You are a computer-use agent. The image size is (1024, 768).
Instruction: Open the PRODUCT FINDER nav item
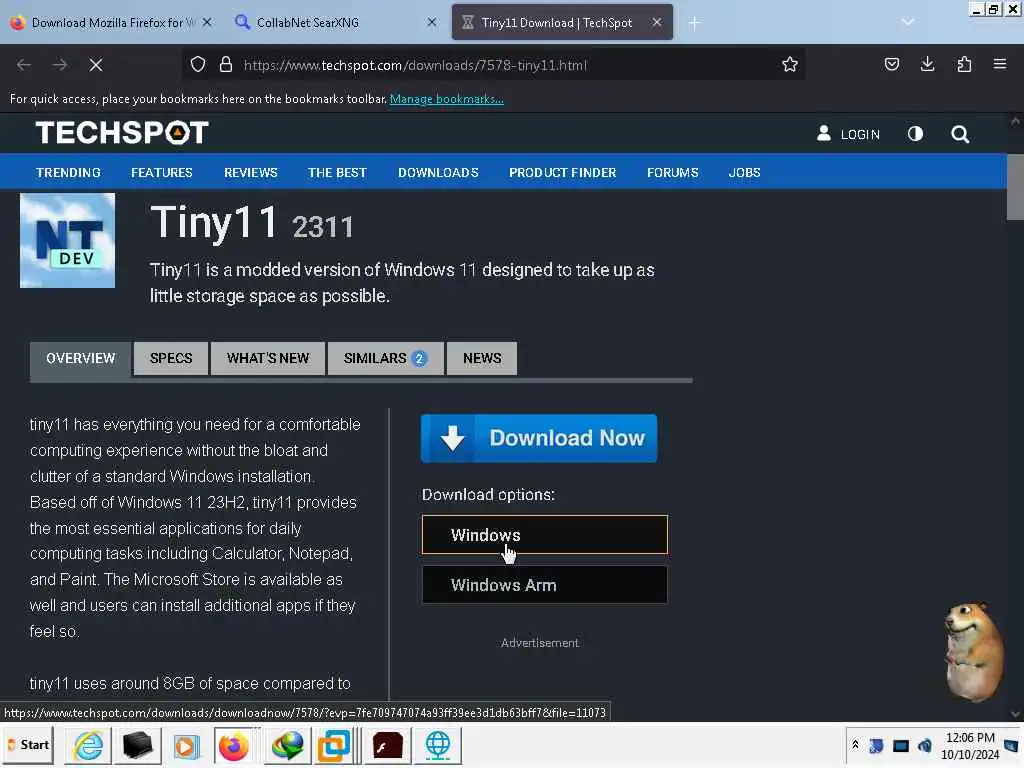[562, 172]
